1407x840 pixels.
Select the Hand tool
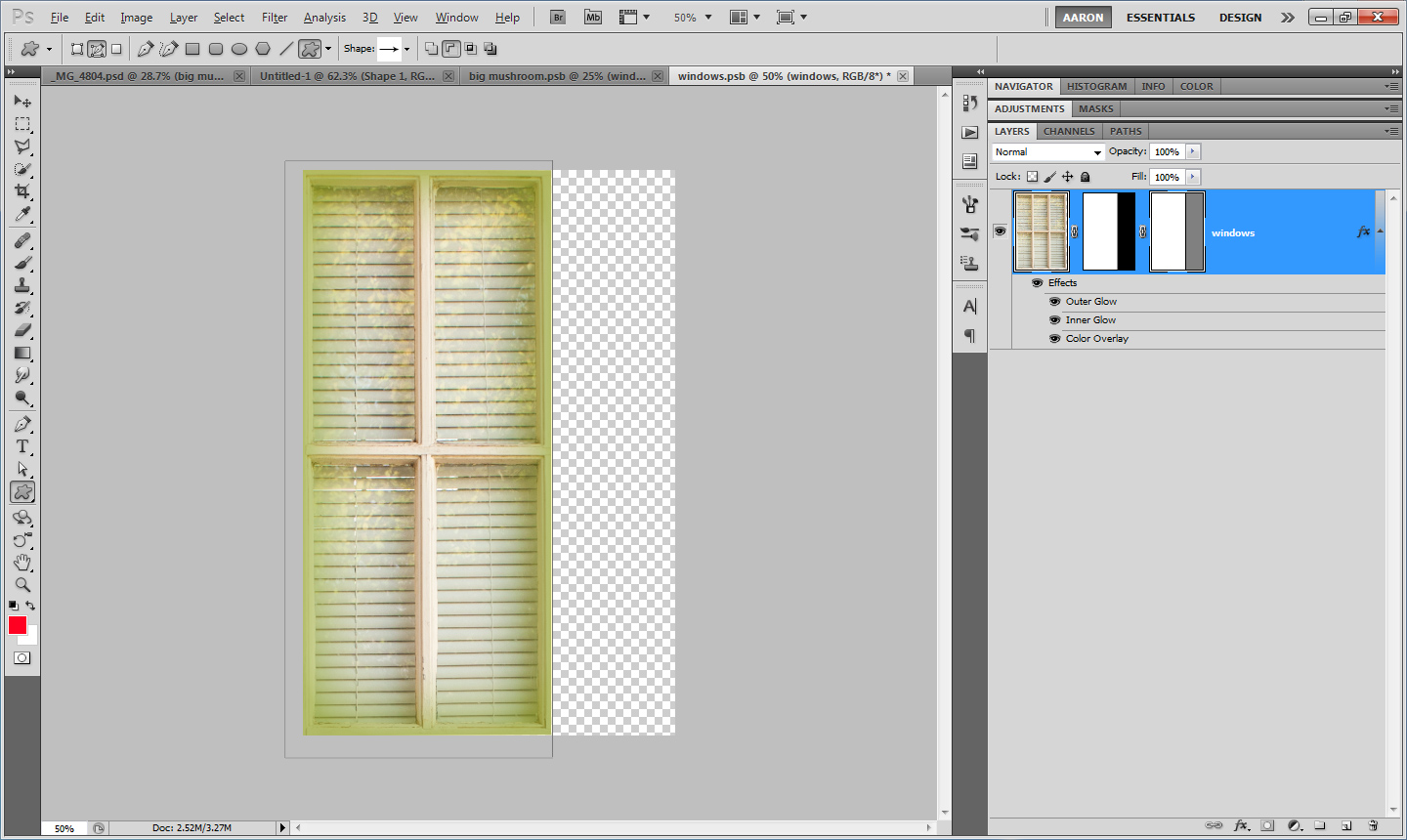point(22,563)
